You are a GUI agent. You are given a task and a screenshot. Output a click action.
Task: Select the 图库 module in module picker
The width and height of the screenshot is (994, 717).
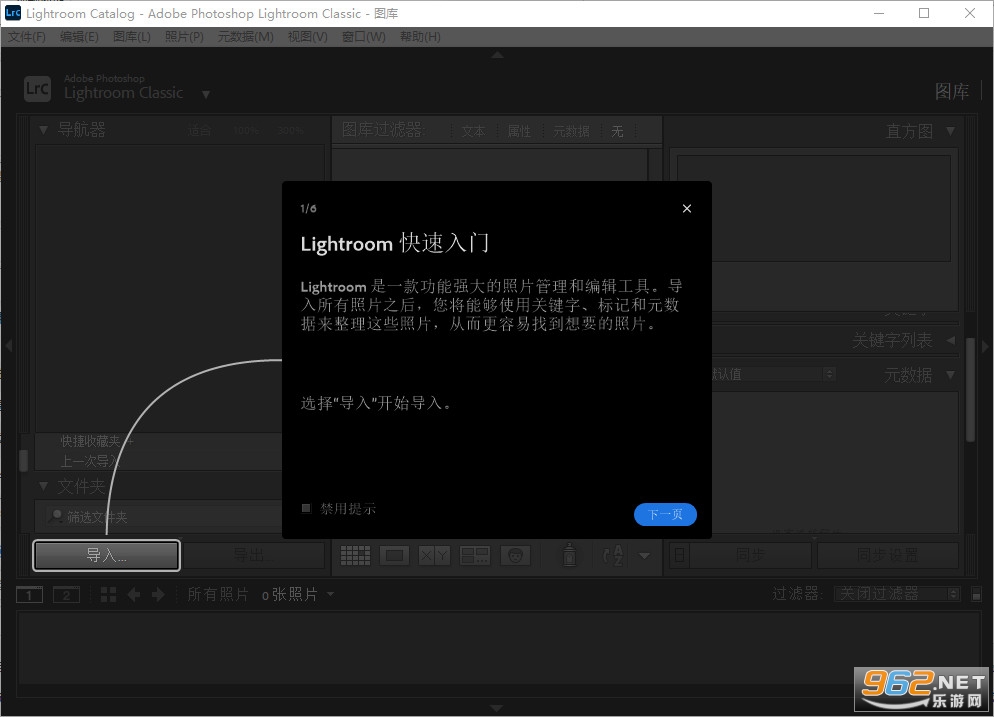pyautogui.click(x=952, y=91)
